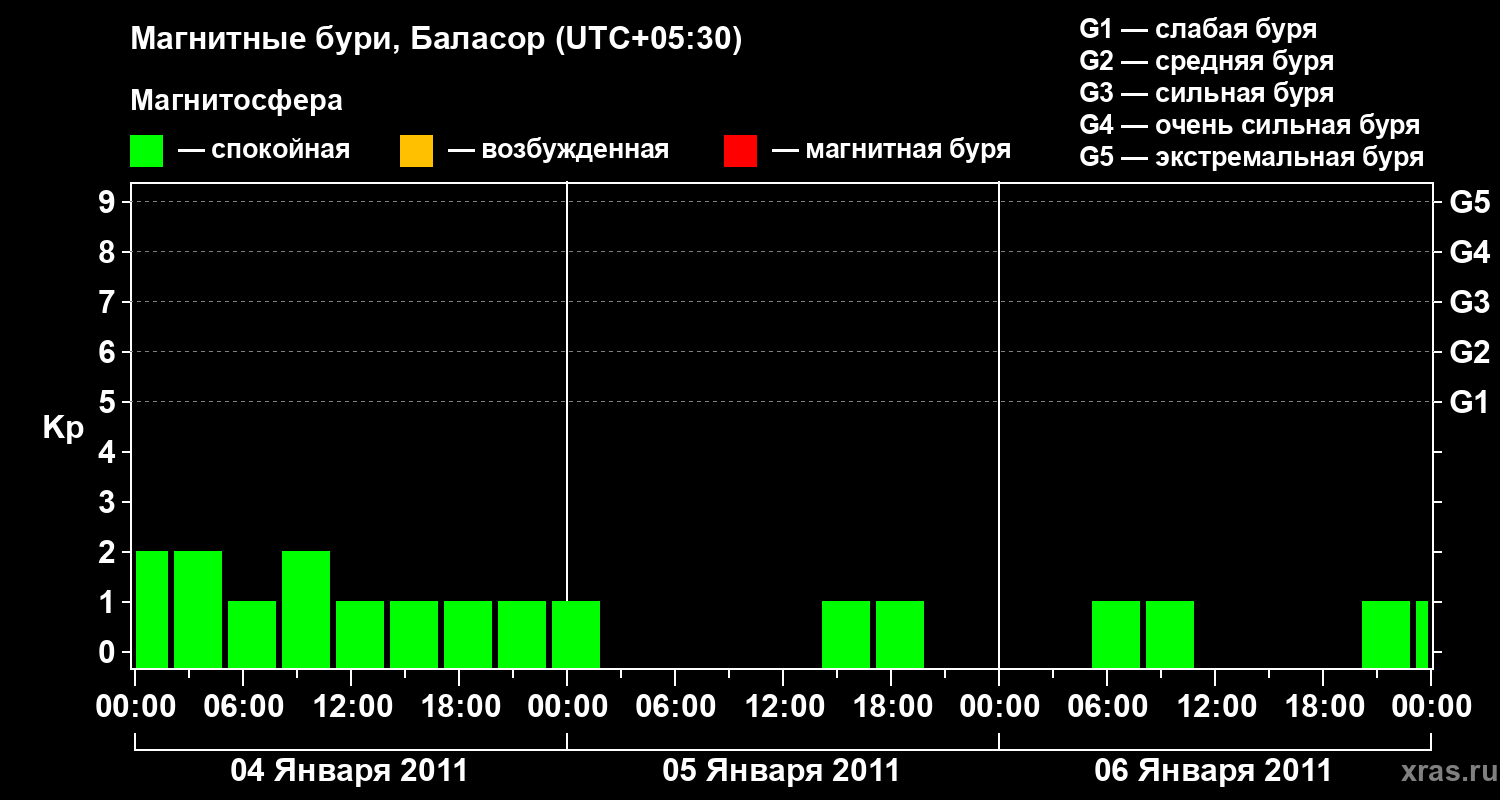Click the Kp 2 bar ending at 11:00, 04 Января
The height and width of the screenshot is (800, 1500).
306,609
